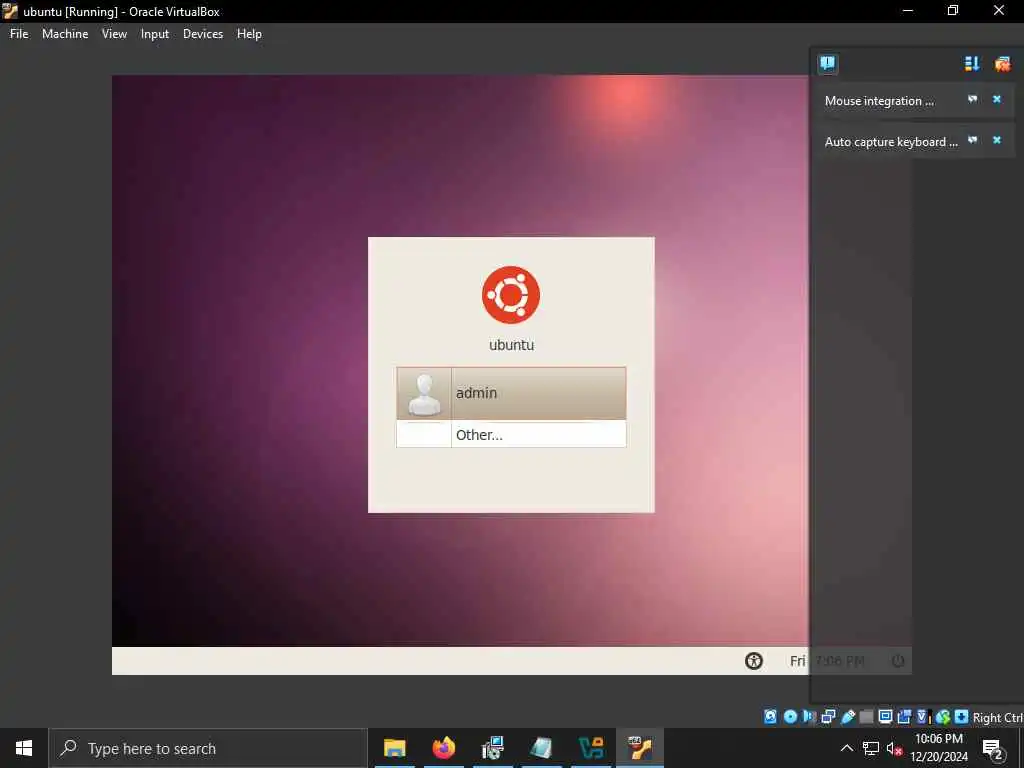Select the admin user account

point(511,393)
